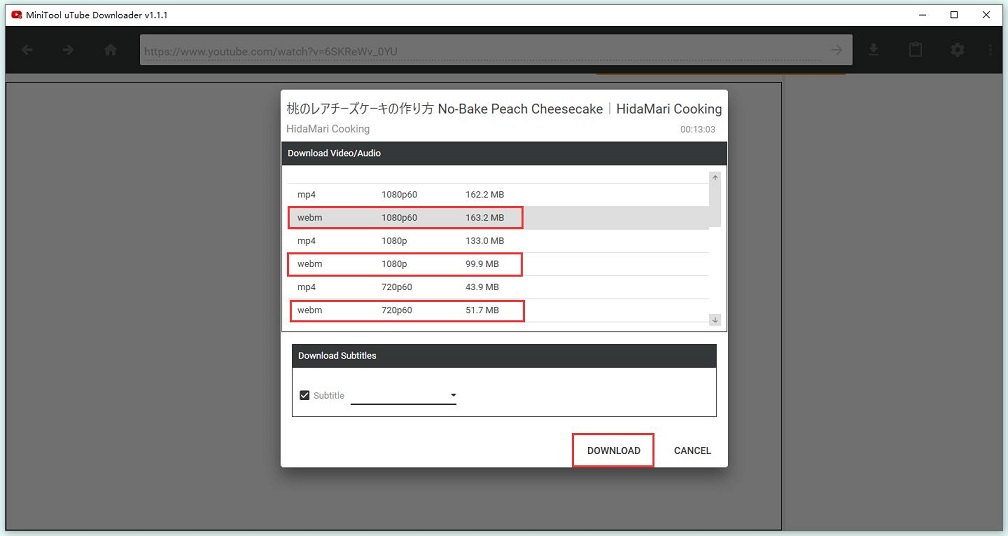Click the format list scrollbar thumb

pos(715,204)
